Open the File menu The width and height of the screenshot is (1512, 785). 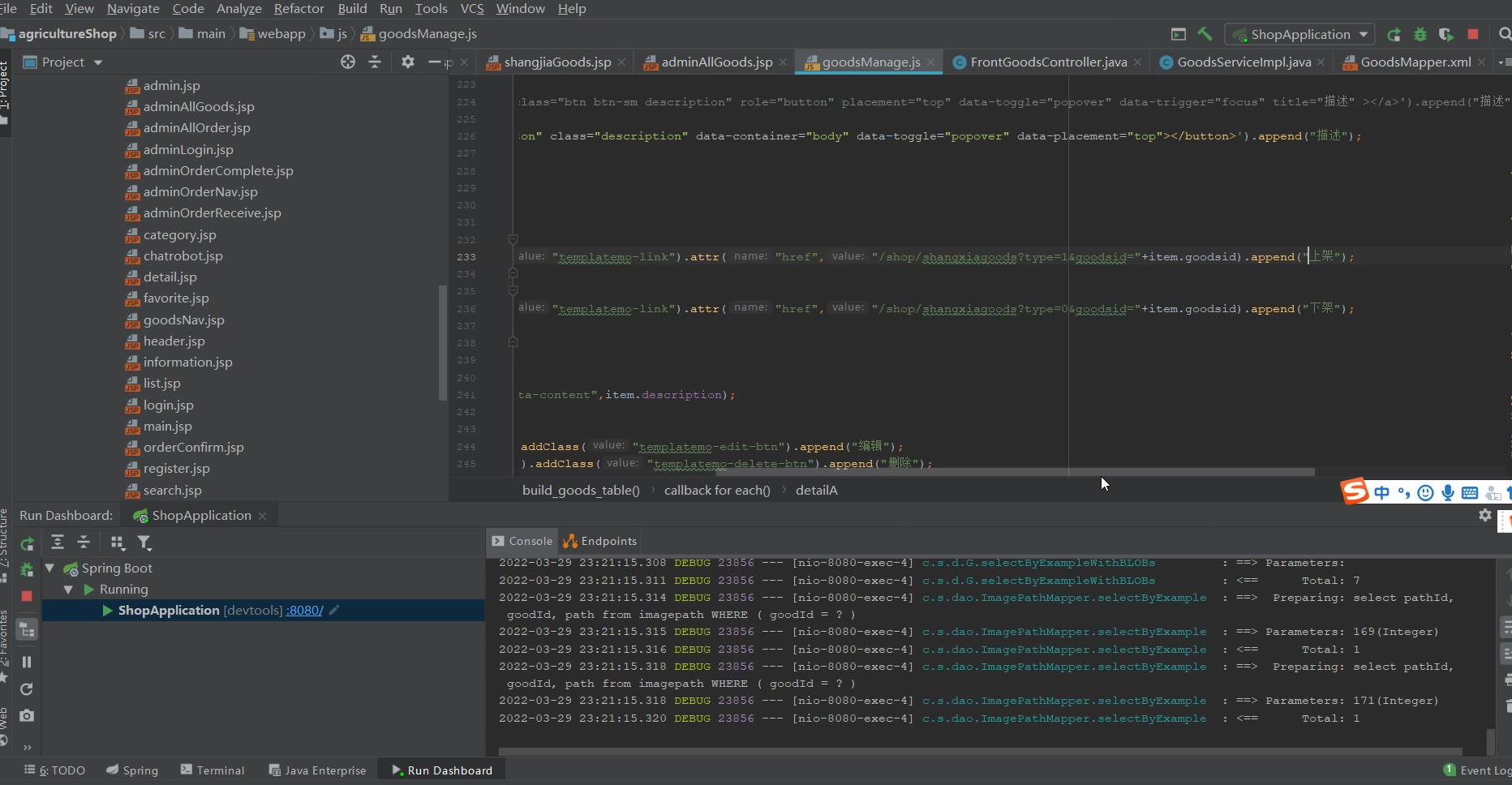[x=8, y=8]
